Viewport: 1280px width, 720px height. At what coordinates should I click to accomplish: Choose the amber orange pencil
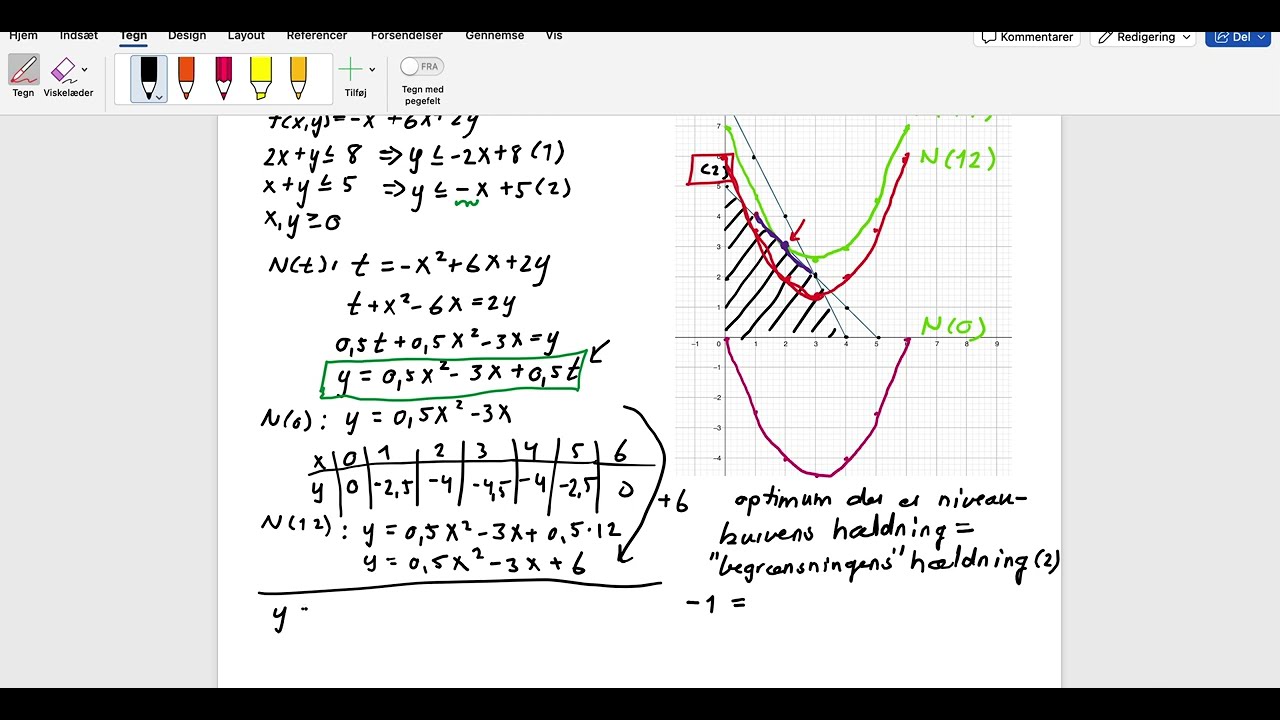[298, 79]
